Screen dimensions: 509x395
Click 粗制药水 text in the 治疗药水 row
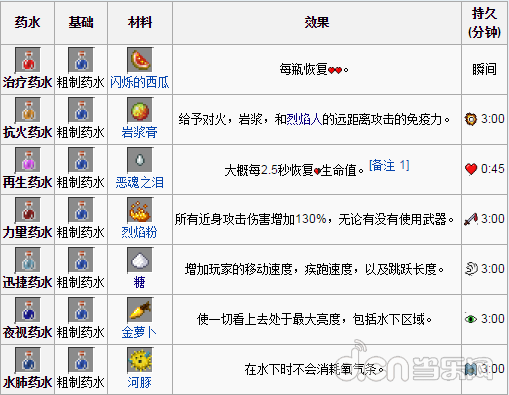click(81, 82)
